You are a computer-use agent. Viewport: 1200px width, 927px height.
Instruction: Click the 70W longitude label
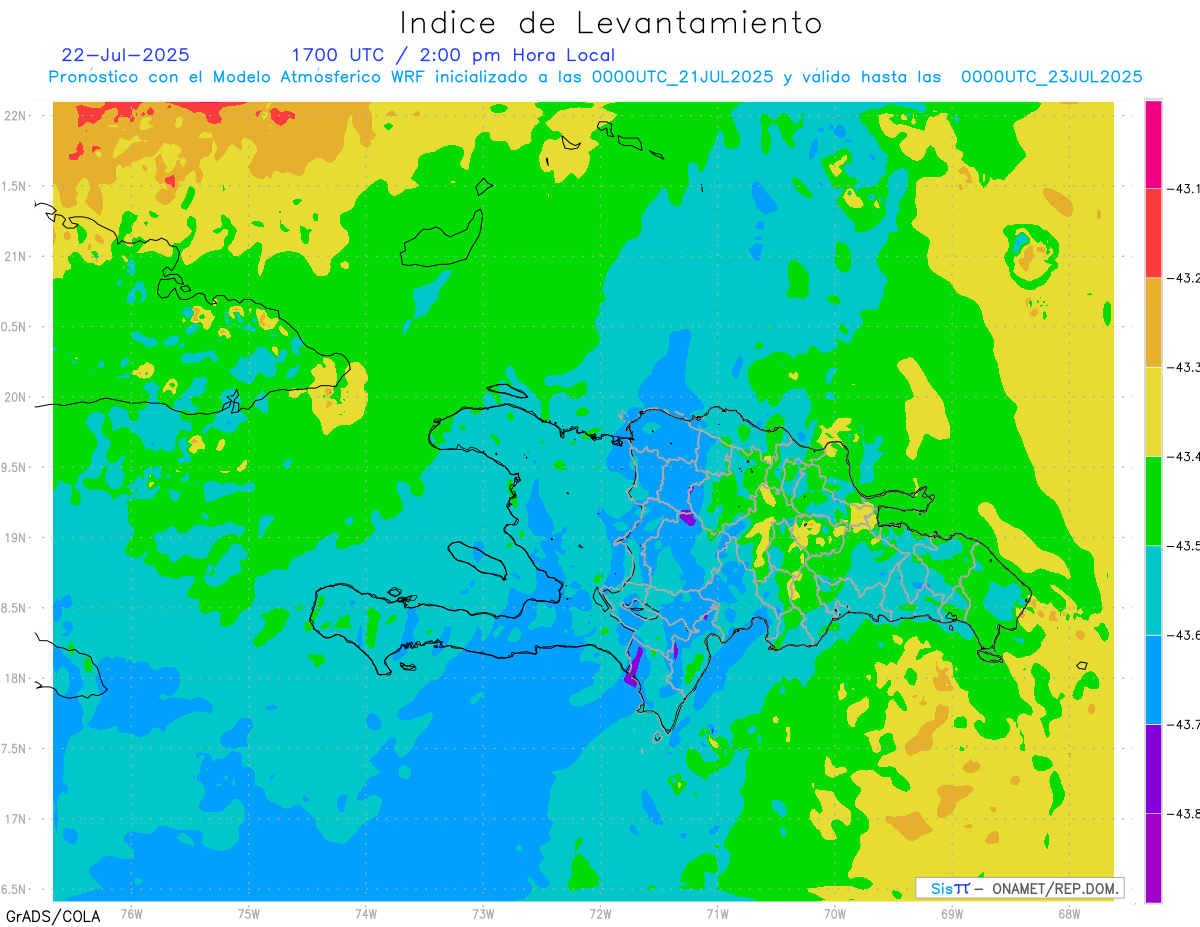tap(835, 914)
